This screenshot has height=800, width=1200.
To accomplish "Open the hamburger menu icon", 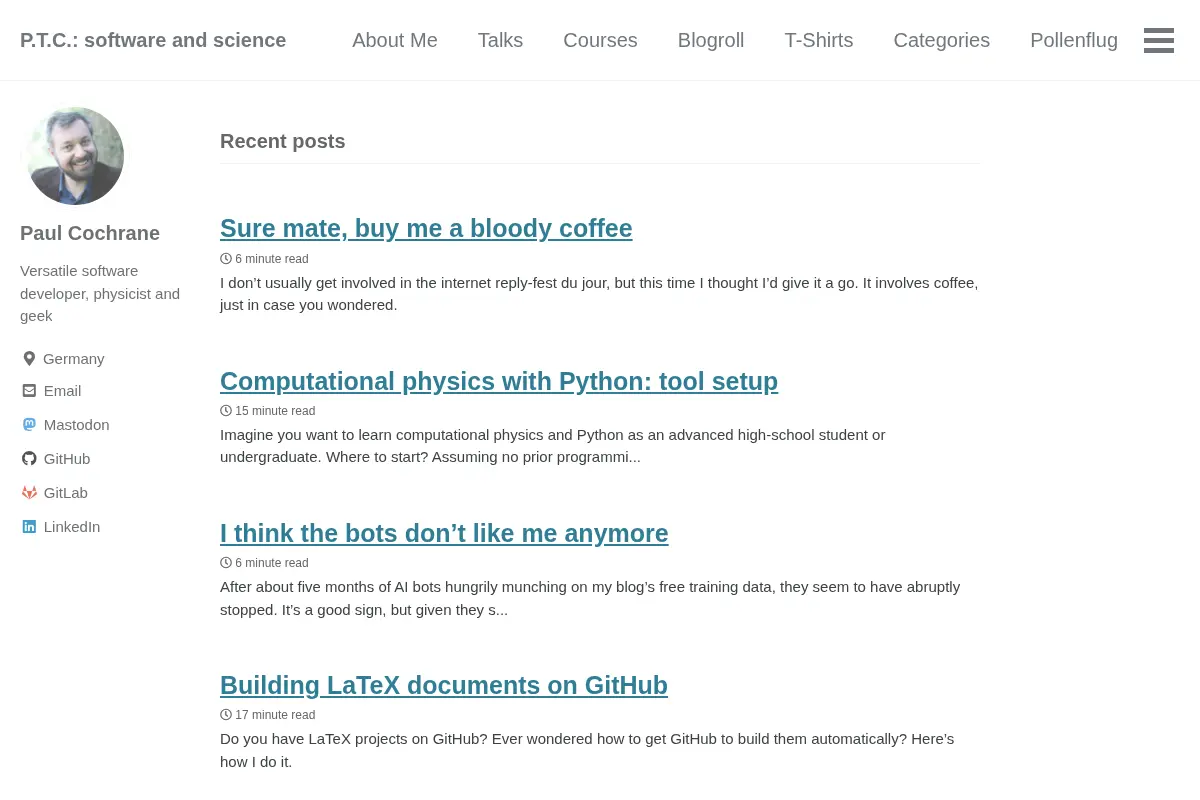I will [1159, 40].
